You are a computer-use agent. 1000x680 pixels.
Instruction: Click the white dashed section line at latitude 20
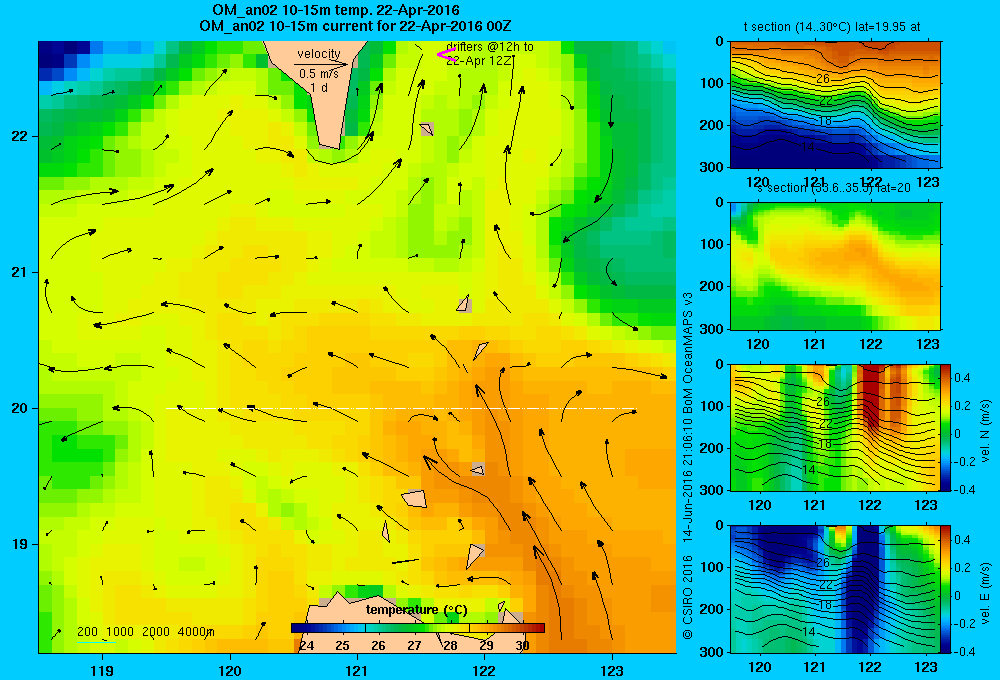(x=401, y=408)
